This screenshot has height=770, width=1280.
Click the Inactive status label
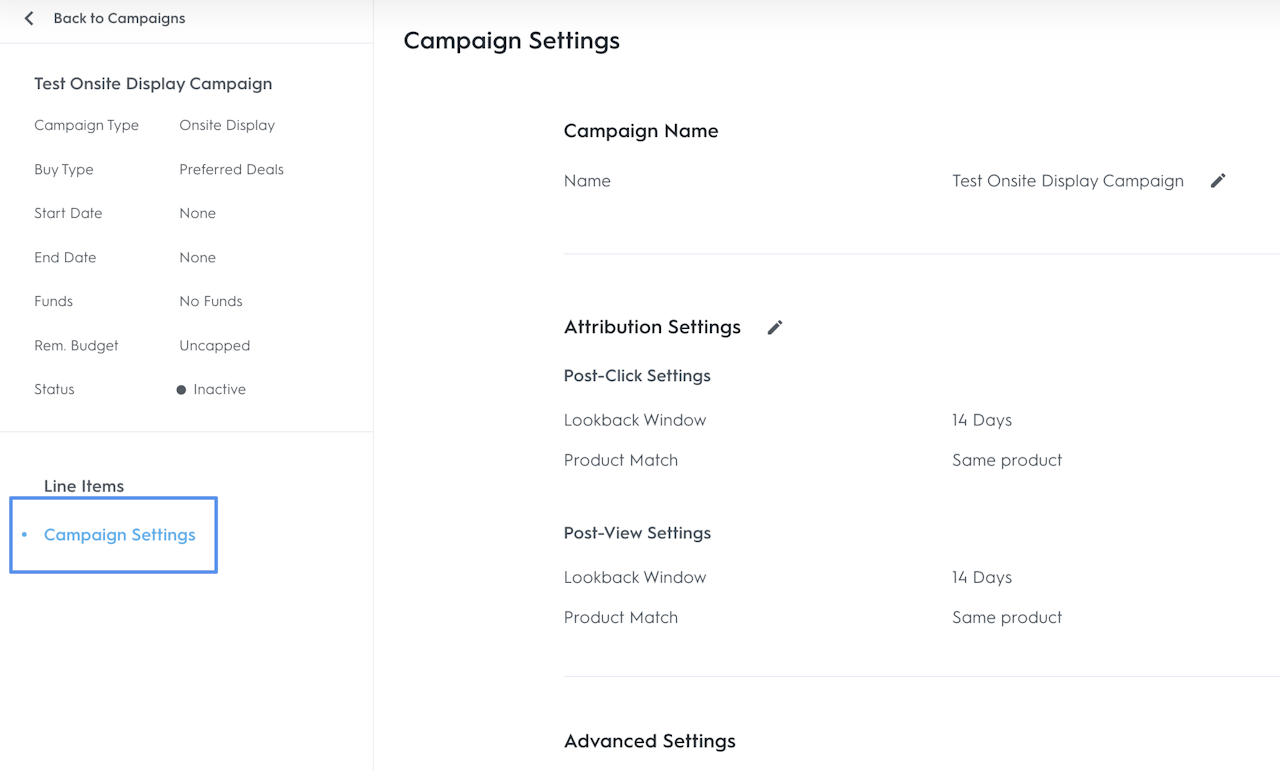[219, 389]
